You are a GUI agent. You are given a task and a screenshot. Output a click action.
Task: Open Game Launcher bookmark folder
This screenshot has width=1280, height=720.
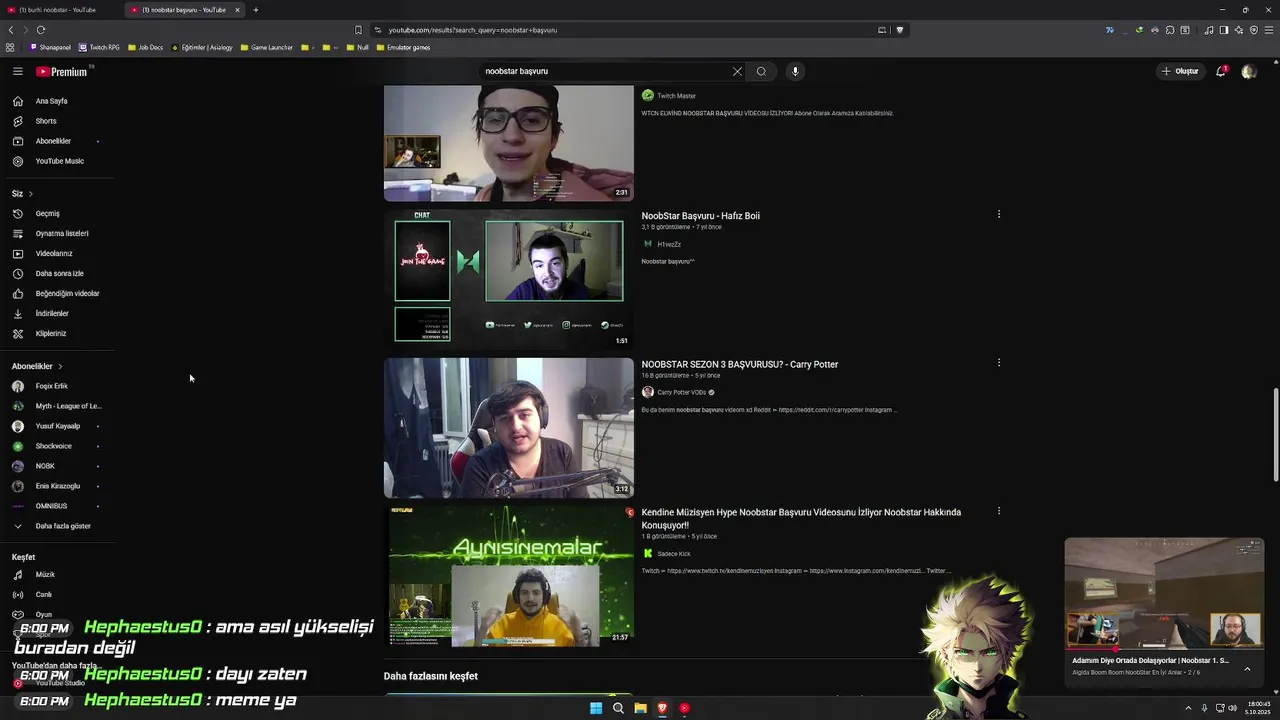coord(267,47)
